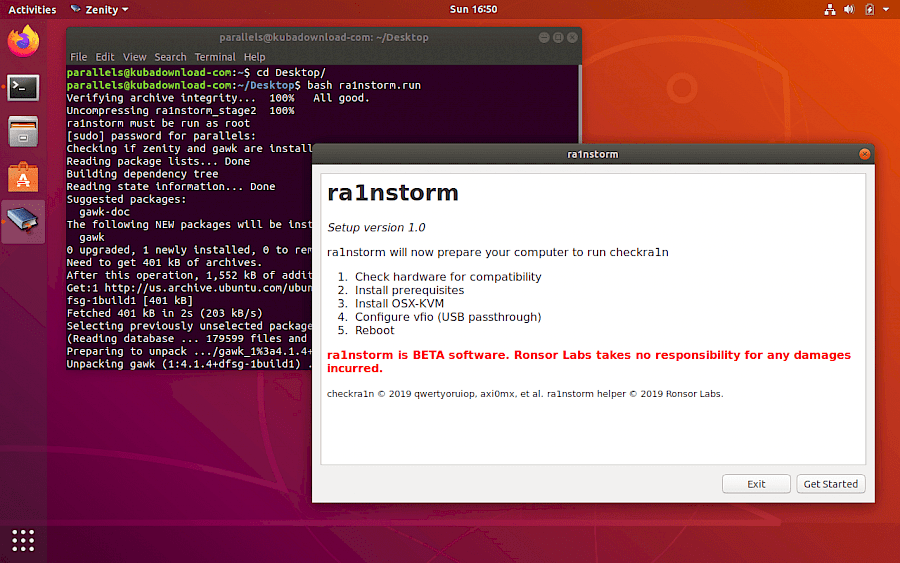Click 'Install prerequisites' list item
The height and width of the screenshot is (563, 900).
pyautogui.click(x=409, y=290)
